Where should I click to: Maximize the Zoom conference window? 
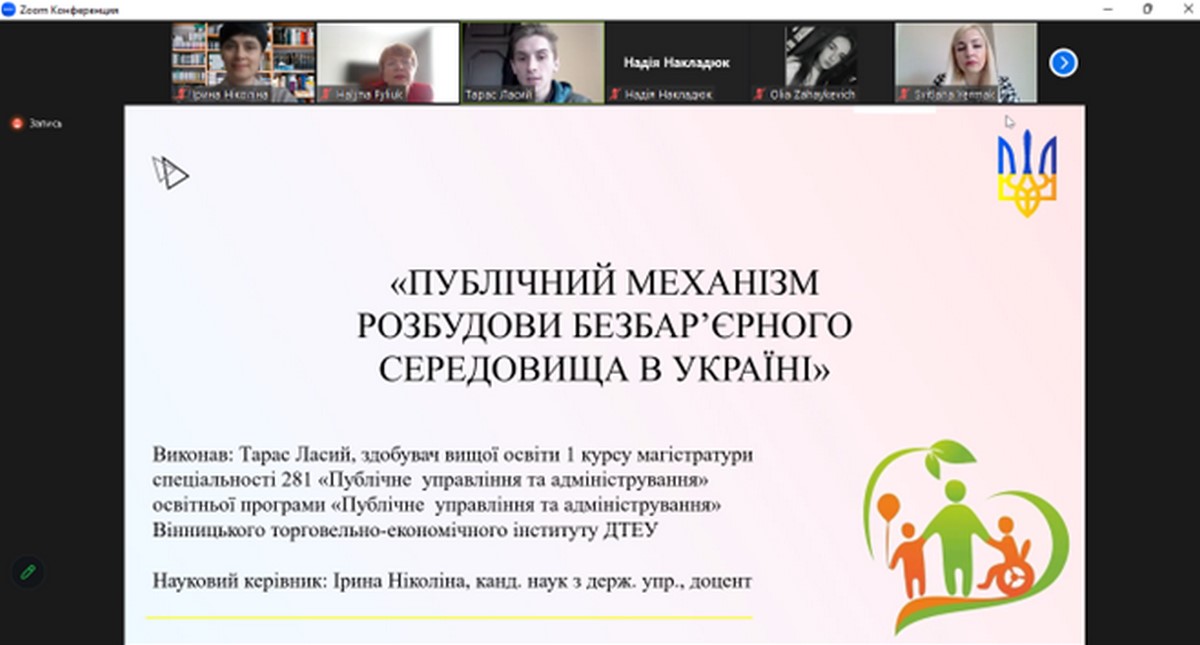pos(1147,9)
